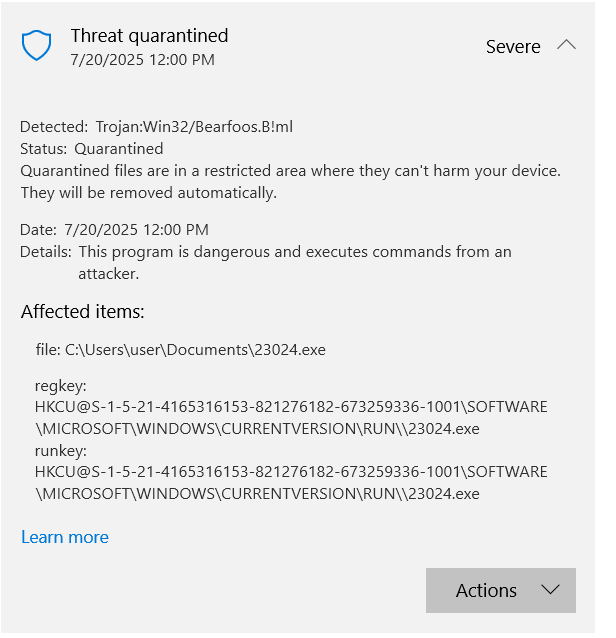The width and height of the screenshot is (616, 638).
Task: Click the restricted area description sentence
Action: point(291,171)
